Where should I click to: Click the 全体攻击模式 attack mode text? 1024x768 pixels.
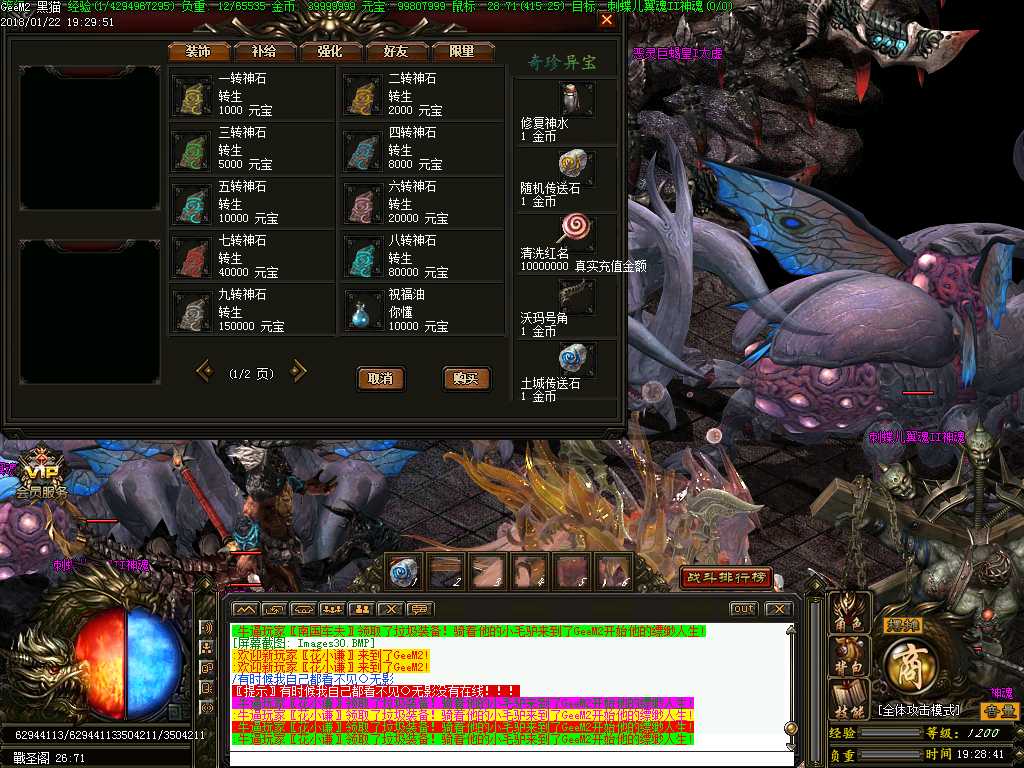tap(919, 710)
